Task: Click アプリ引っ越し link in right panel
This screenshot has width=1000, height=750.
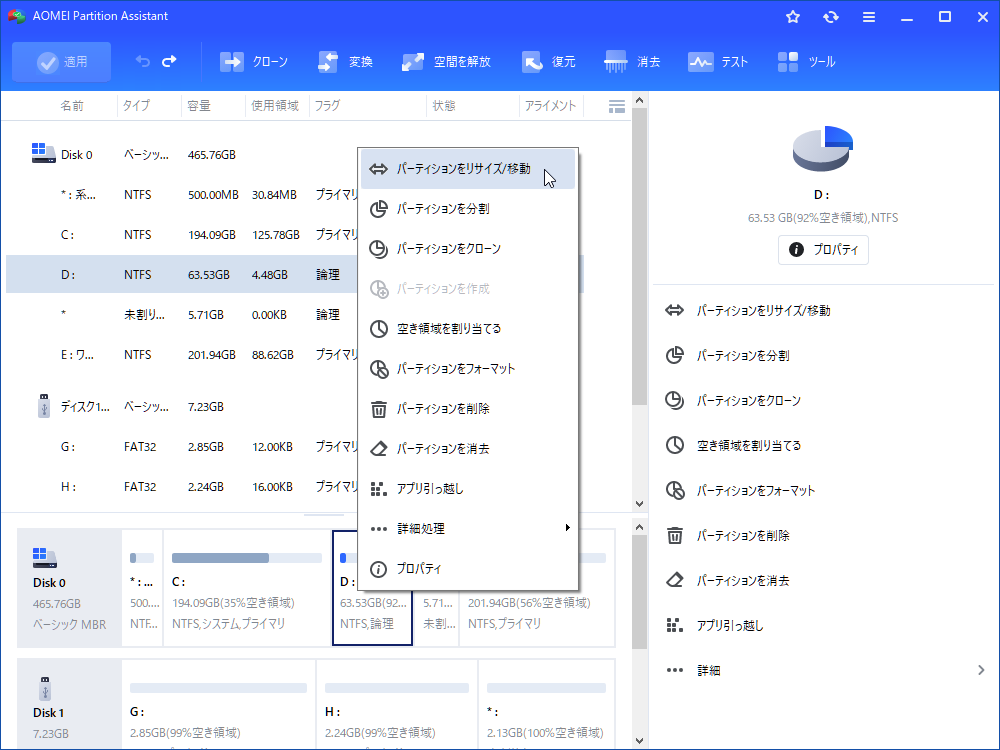Action: (x=730, y=625)
